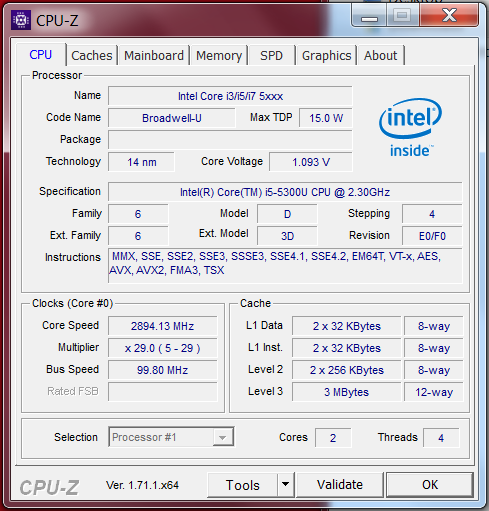489x511 pixels.
Task: Click the Ext. Family value field
Action: [x=138, y=236]
